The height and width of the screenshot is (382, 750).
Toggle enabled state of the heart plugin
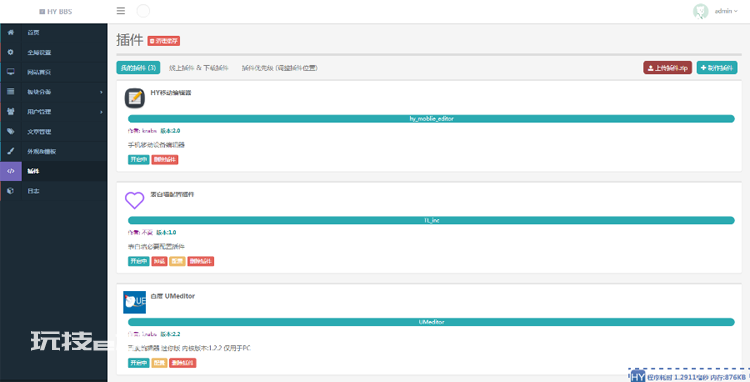pyautogui.click(x=138, y=262)
